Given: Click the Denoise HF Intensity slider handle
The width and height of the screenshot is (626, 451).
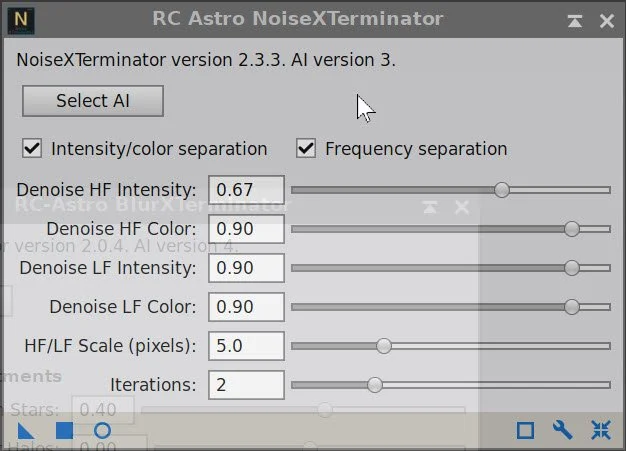Looking at the screenshot, I should 502,190.
